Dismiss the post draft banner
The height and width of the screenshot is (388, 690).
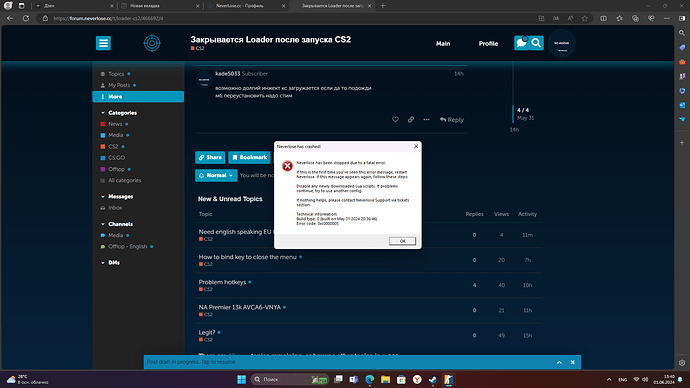point(573,362)
